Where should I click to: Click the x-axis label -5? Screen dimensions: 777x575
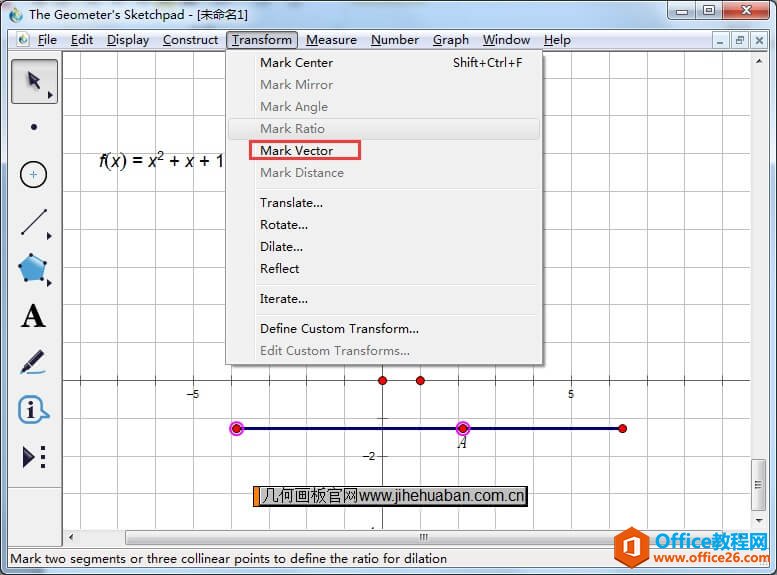point(193,394)
